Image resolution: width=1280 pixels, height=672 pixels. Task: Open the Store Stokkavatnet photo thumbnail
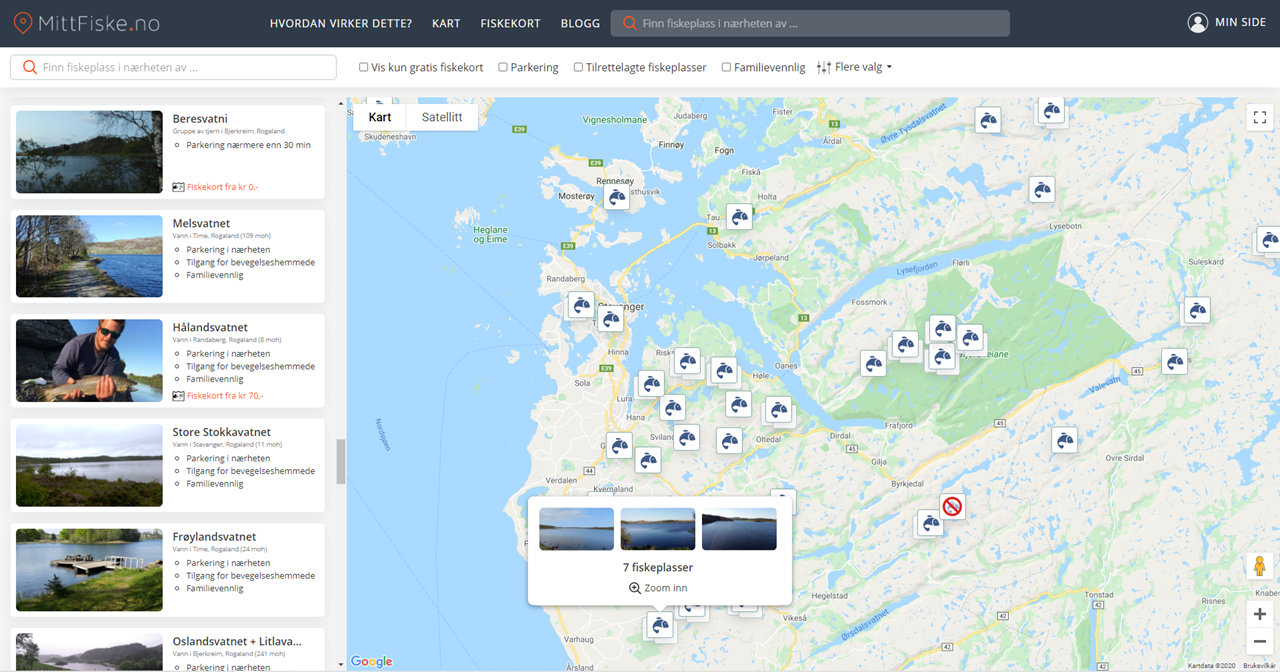(89, 465)
